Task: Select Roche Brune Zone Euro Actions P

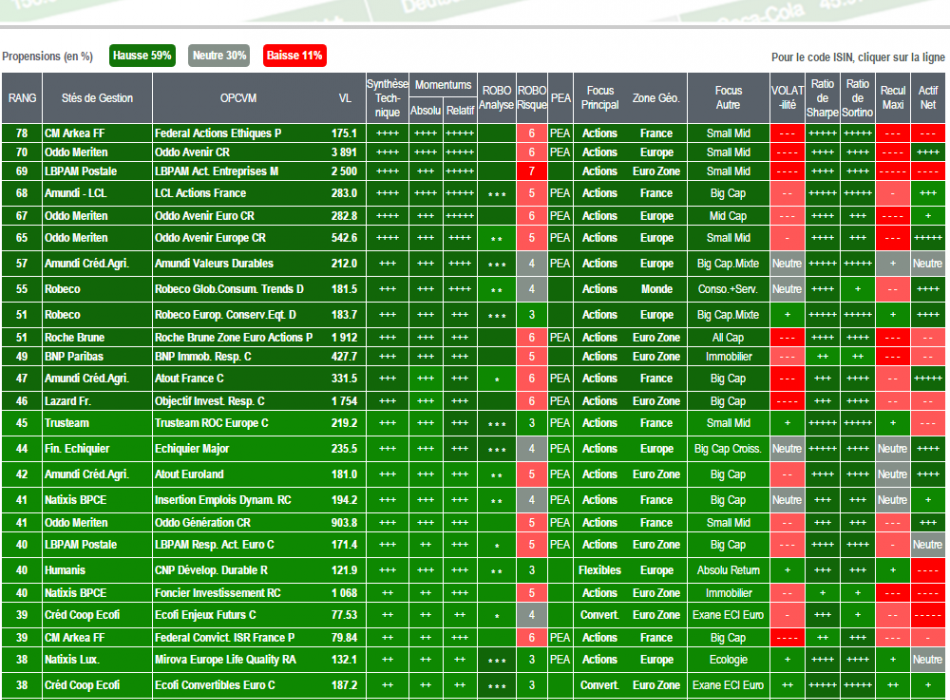Action: pyautogui.click(x=473, y=338)
